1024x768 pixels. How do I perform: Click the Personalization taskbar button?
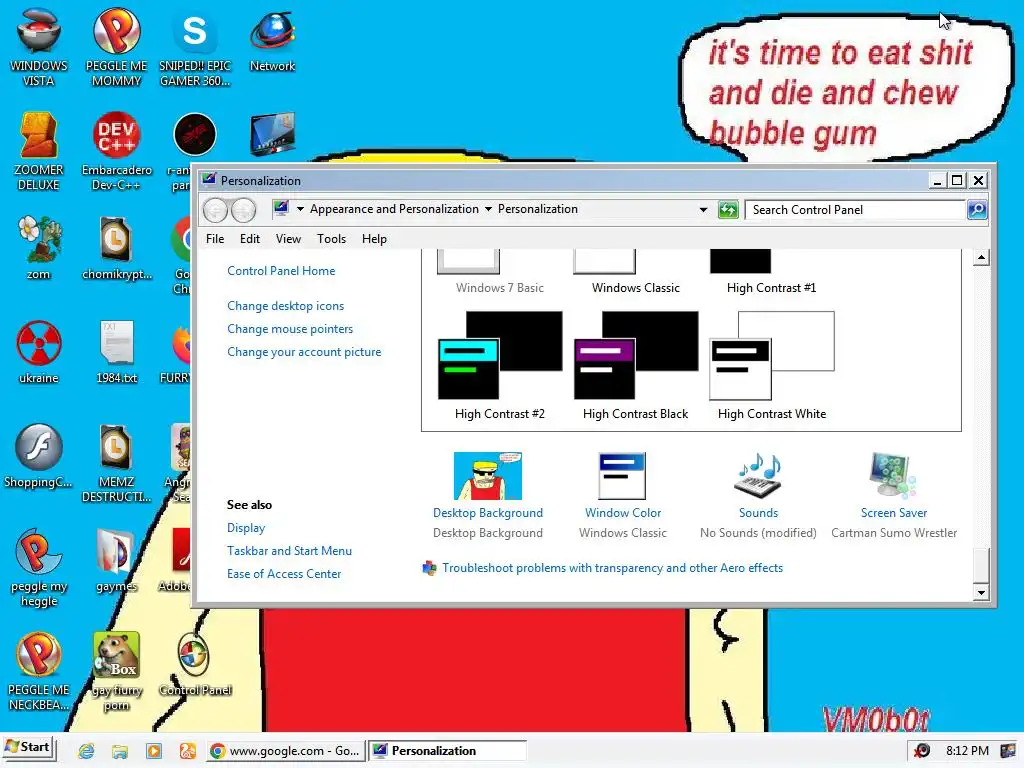coord(447,751)
